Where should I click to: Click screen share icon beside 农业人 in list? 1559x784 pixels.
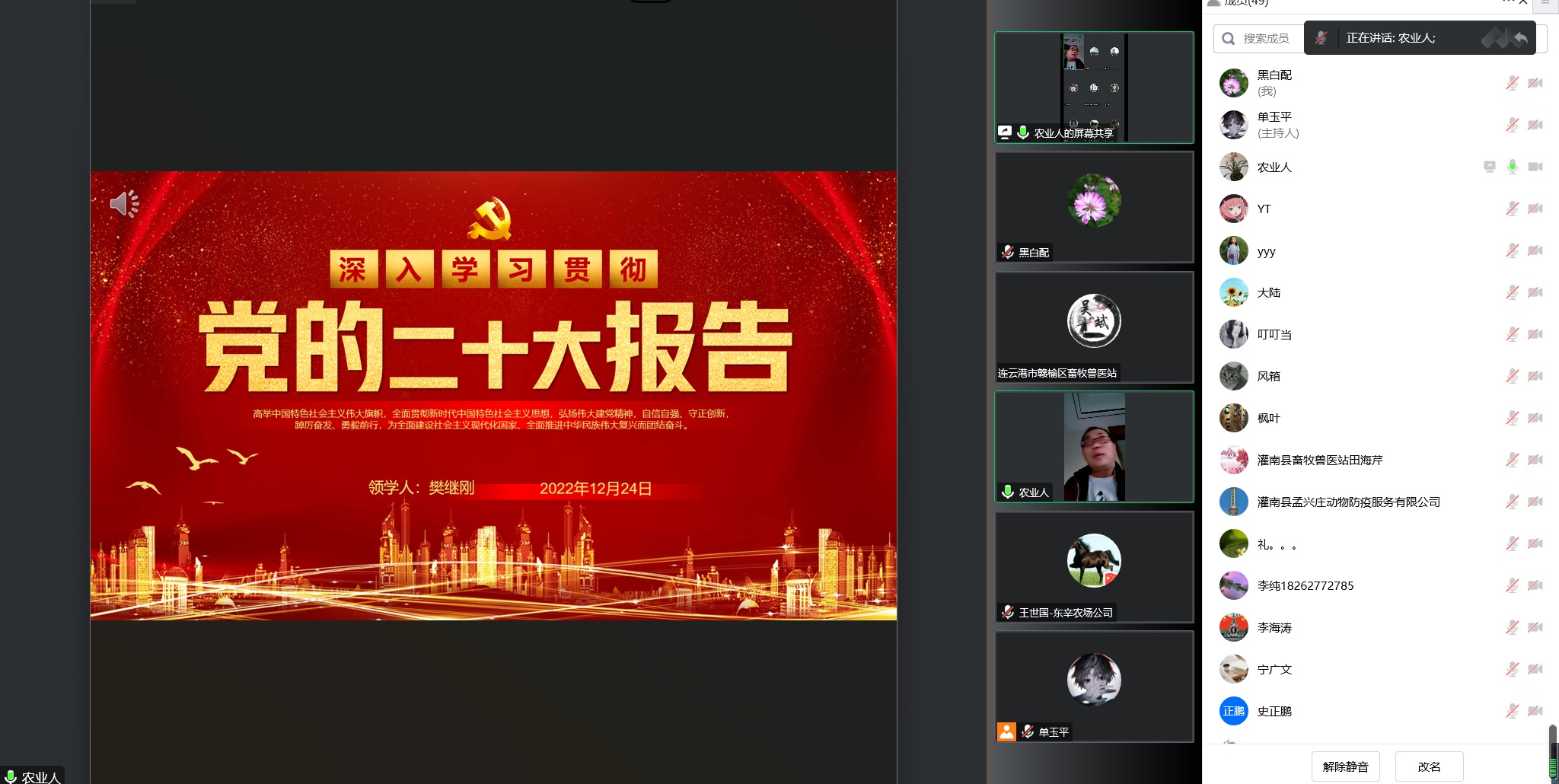[1489, 167]
